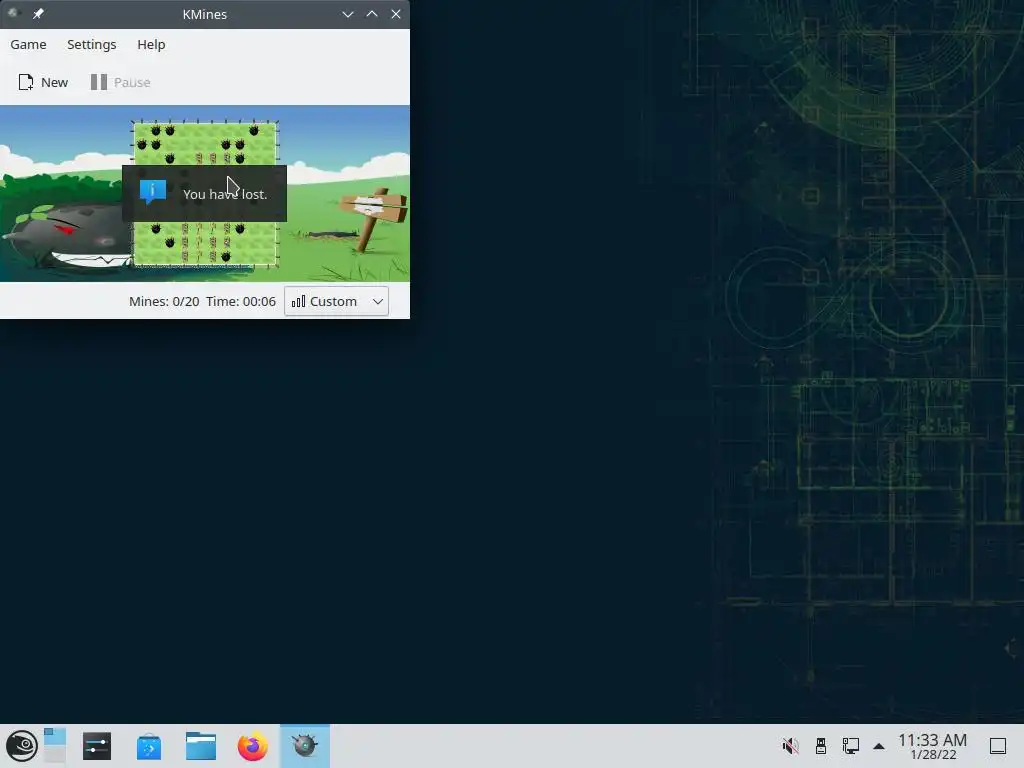Maximize the KMines window
Viewport: 1024px width, 768px height.
(x=372, y=14)
